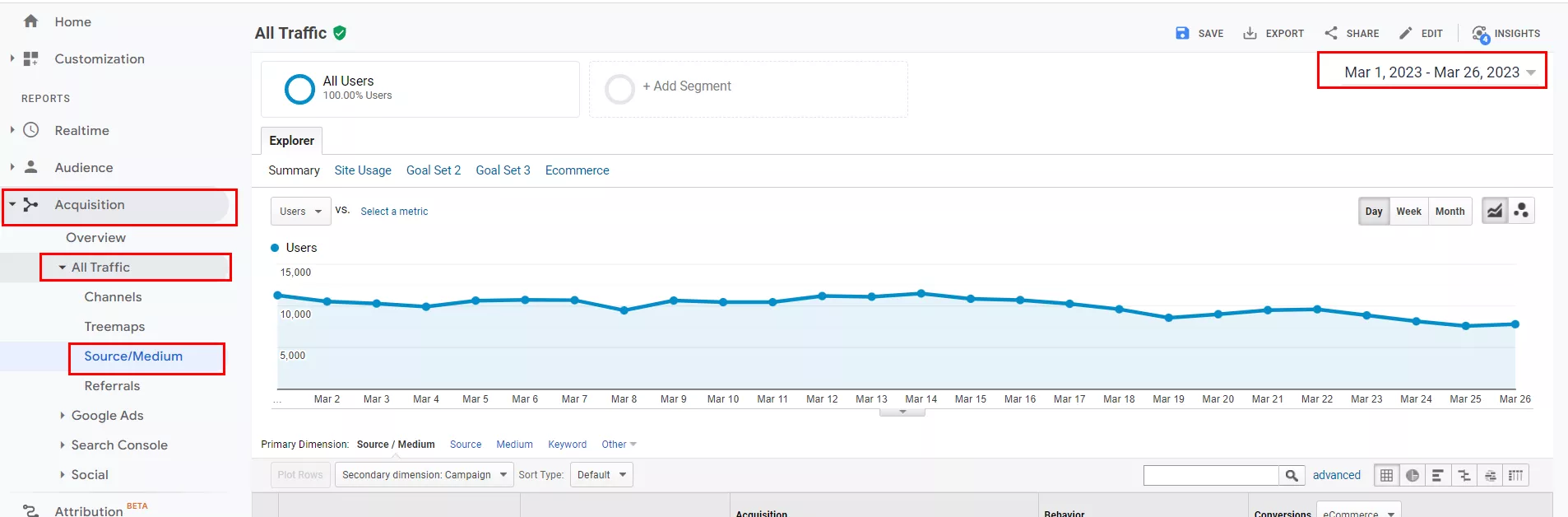
Task: Click the chart collapse handle below the graph
Action: tap(902, 412)
